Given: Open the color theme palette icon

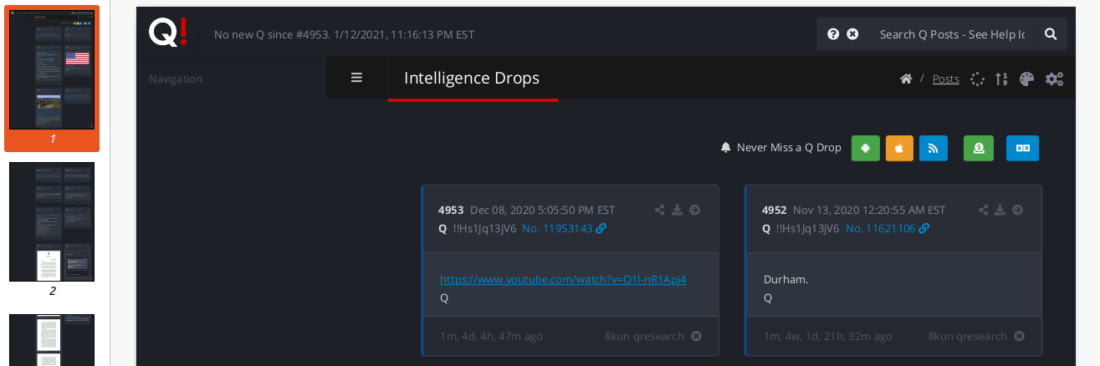Looking at the screenshot, I should coord(1026,79).
